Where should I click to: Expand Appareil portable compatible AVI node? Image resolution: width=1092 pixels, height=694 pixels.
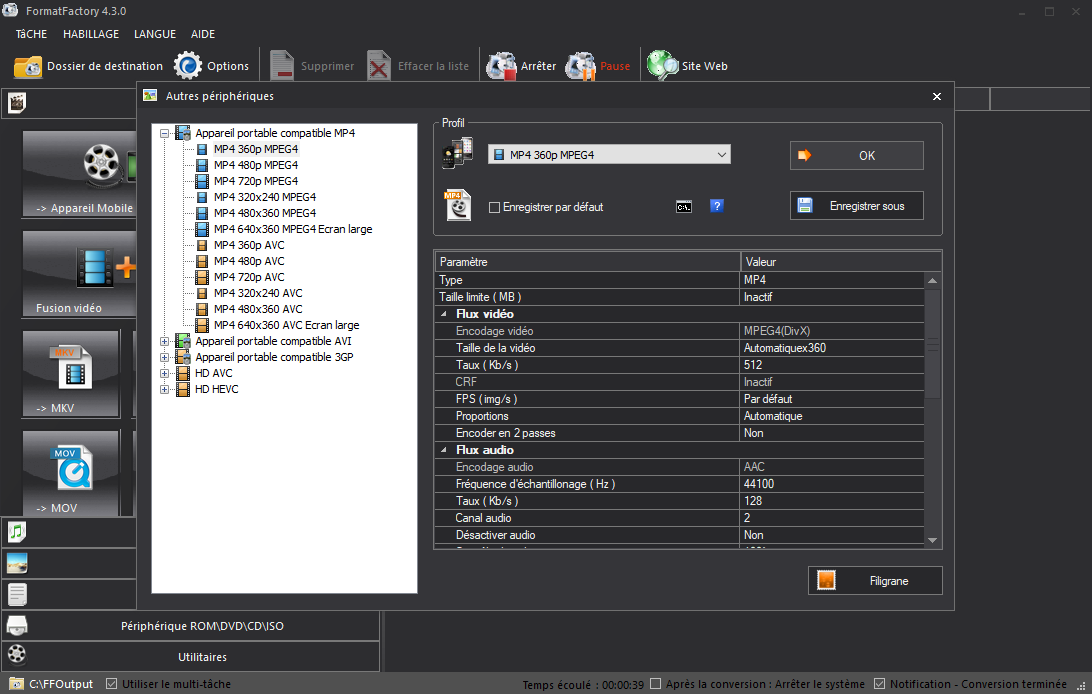(x=165, y=341)
